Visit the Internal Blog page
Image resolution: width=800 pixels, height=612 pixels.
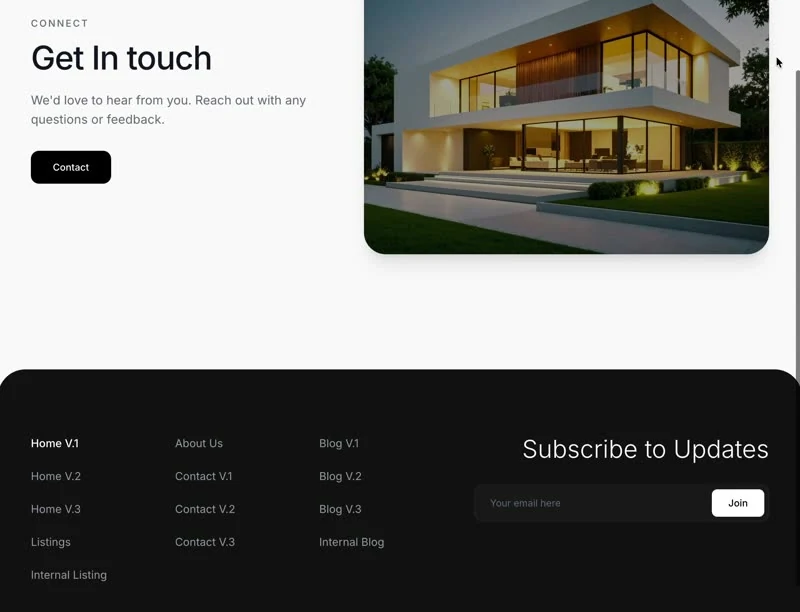pyautogui.click(x=352, y=542)
